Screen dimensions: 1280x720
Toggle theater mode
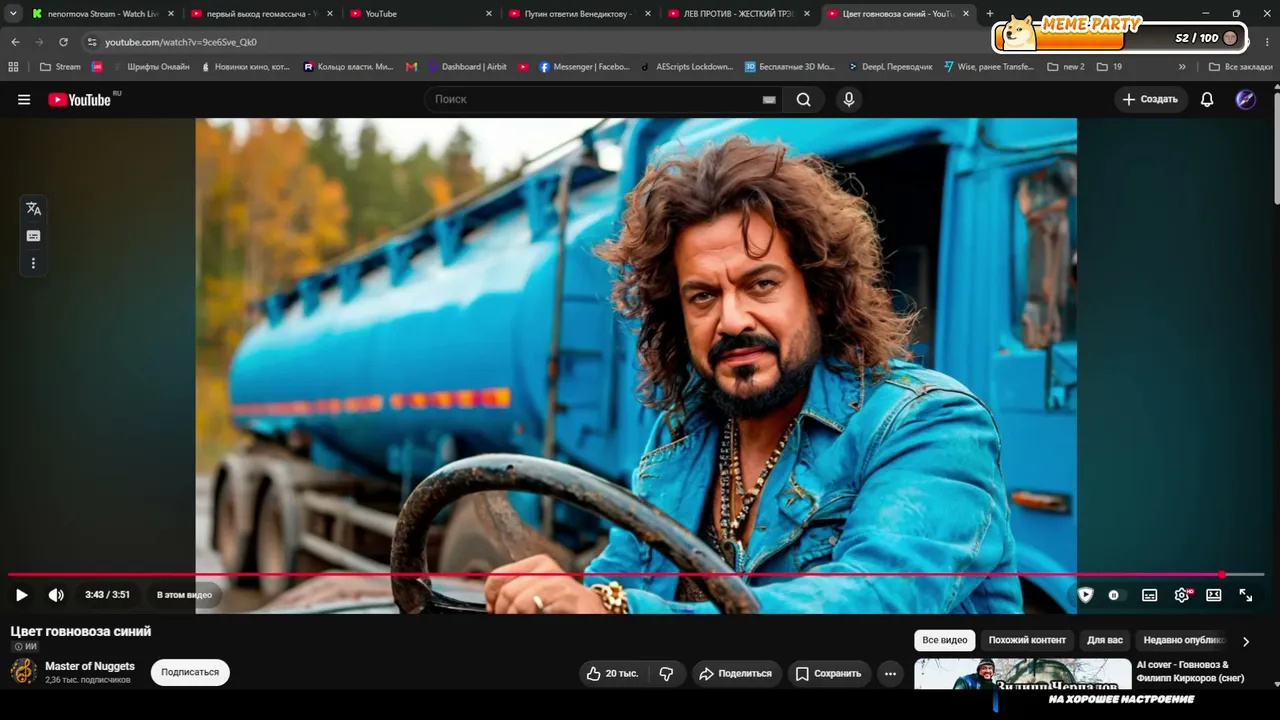click(1214, 595)
